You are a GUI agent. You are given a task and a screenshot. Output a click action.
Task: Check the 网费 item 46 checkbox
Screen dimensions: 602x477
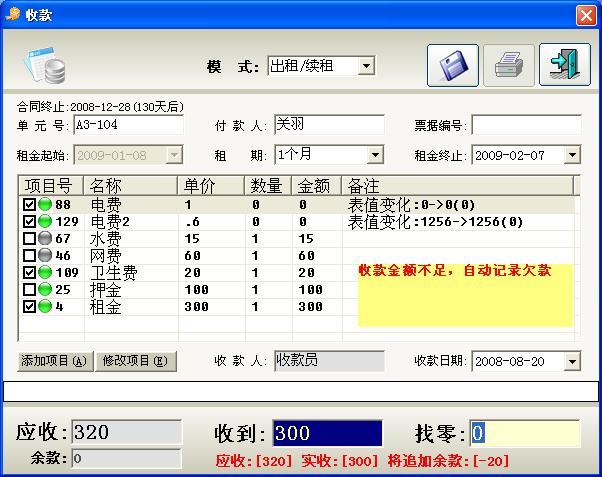(29, 255)
